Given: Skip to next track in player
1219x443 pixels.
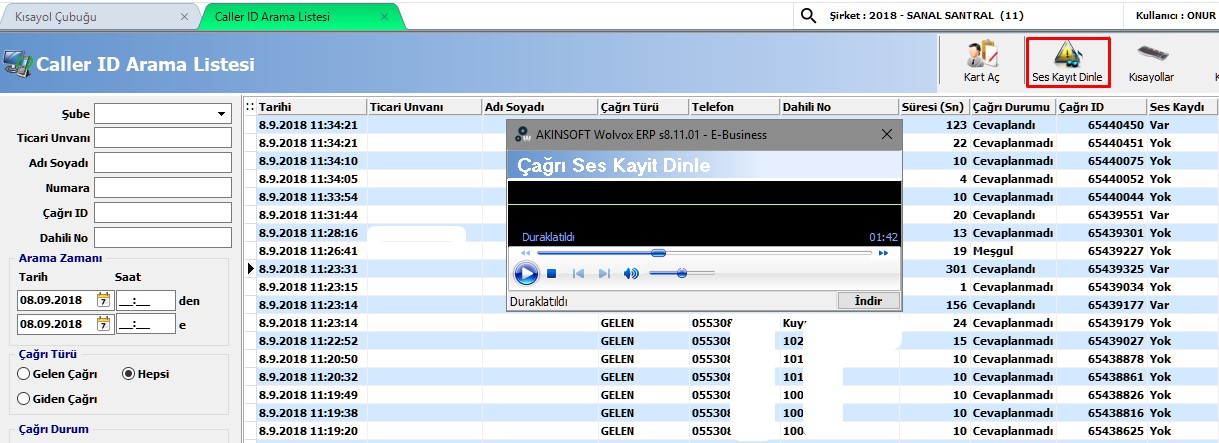Looking at the screenshot, I should point(604,273).
